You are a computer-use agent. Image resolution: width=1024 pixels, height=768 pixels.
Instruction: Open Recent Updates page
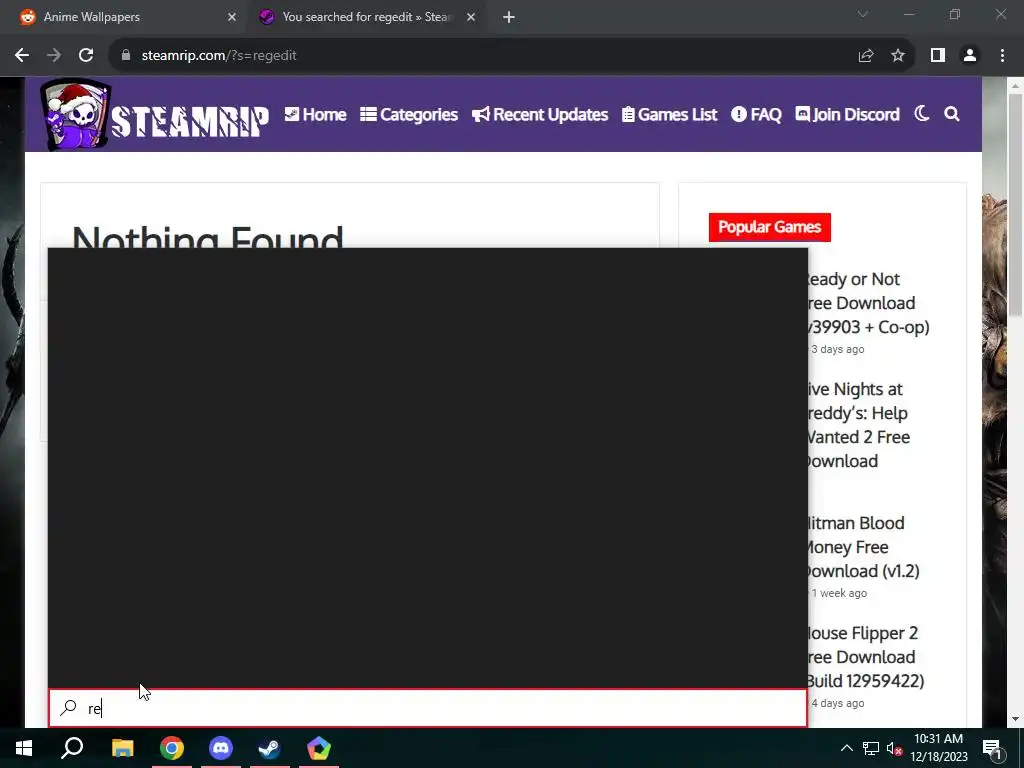coord(540,115)
